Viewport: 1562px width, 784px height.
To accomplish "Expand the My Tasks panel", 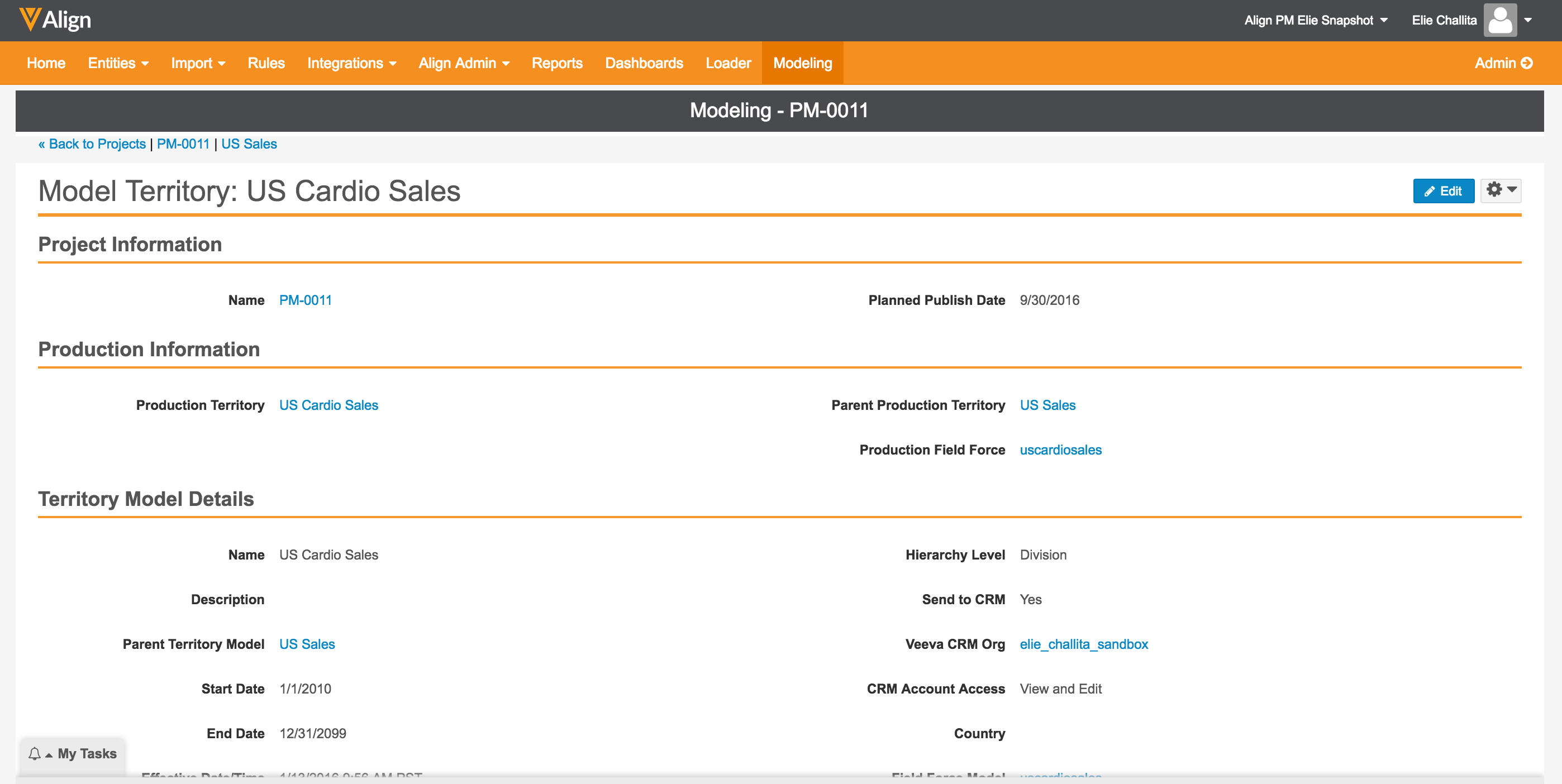I will click(73, 754).
